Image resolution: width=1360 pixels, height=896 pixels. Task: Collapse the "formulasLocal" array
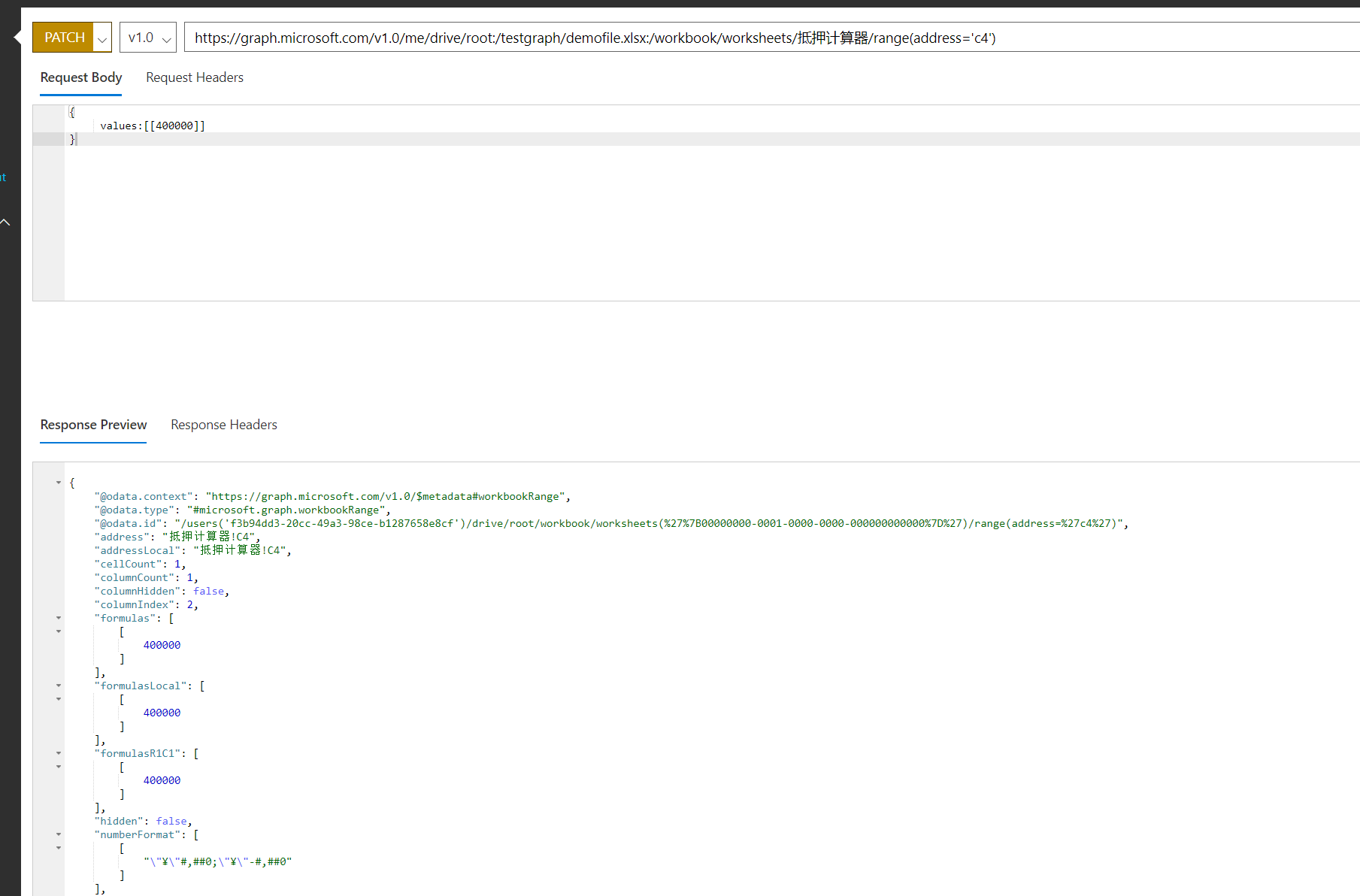coord(59,686)
